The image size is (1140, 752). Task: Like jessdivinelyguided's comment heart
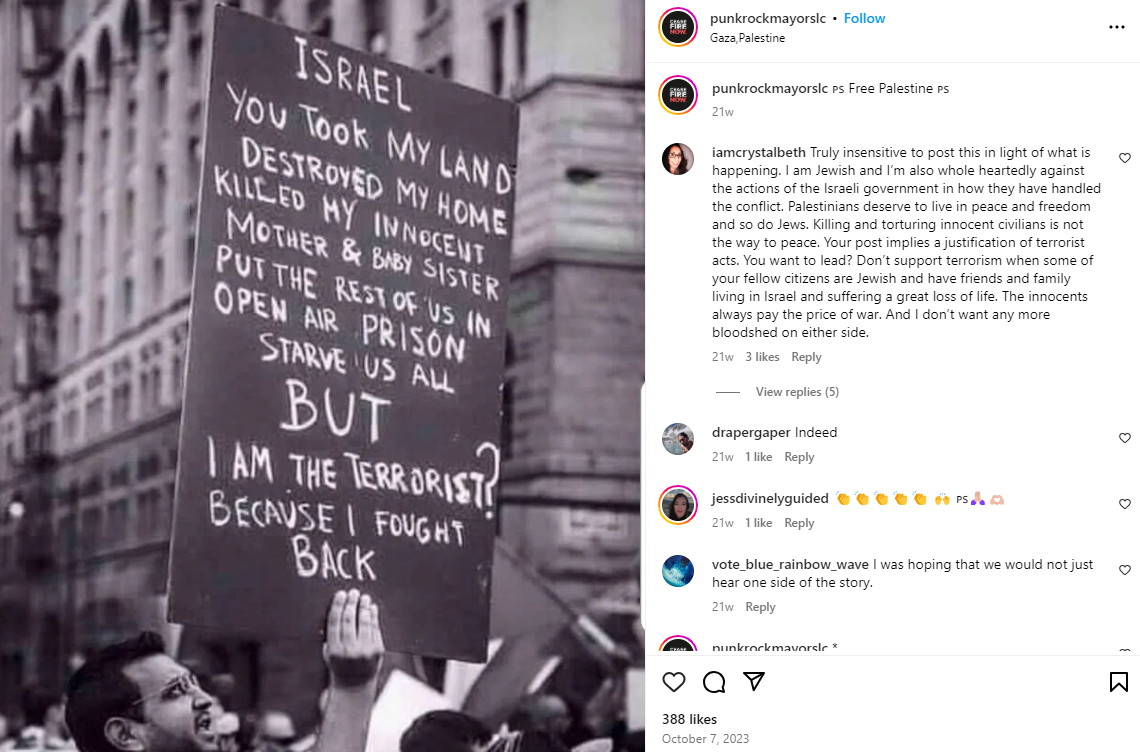pyautogui.click(x=1125, y=504)
